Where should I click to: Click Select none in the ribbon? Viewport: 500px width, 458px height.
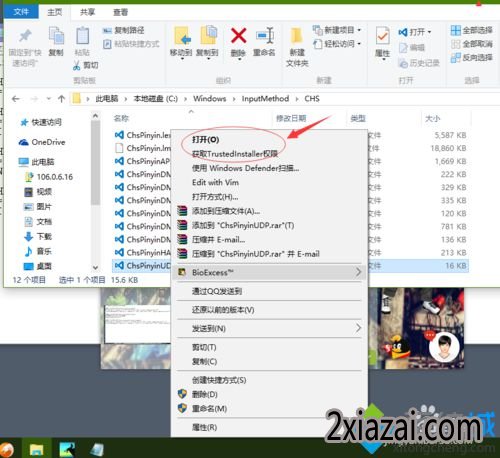pos(471,44)
